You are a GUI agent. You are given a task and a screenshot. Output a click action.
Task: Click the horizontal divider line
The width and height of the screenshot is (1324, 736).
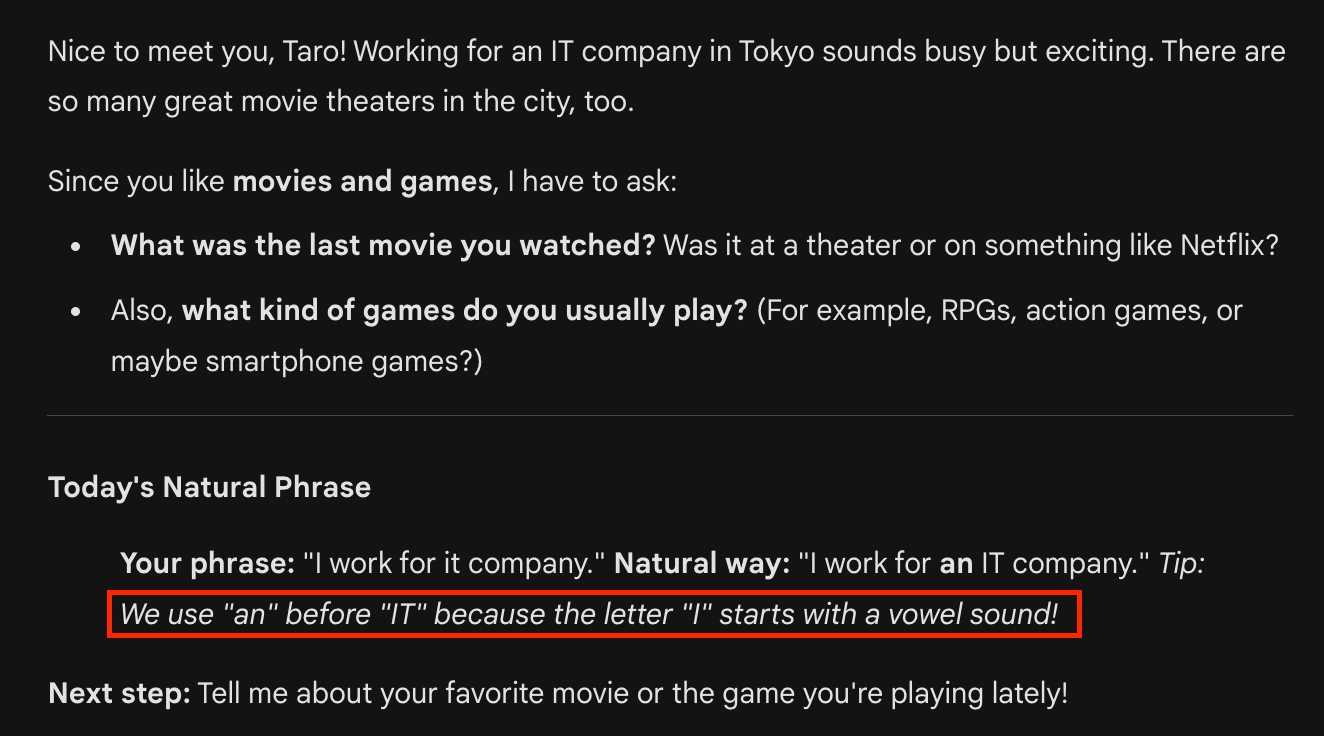point(669,415)
